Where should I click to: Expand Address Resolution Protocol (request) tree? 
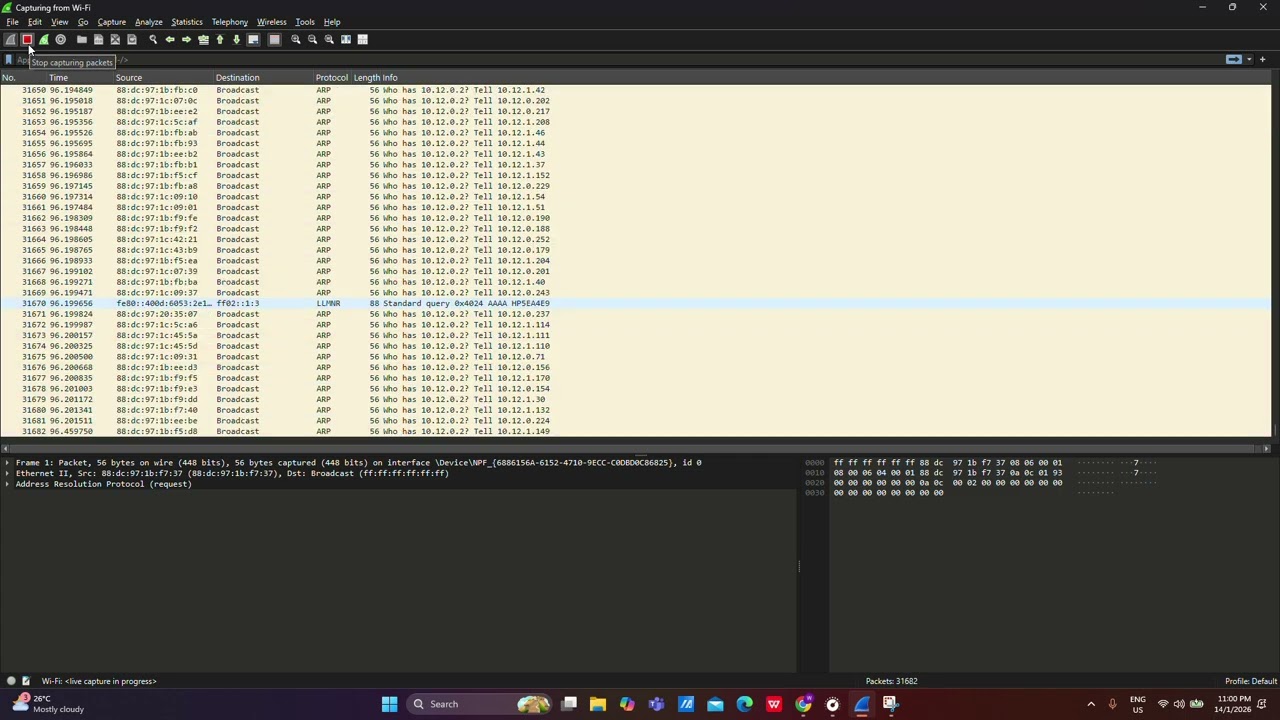tap(7, 484)
